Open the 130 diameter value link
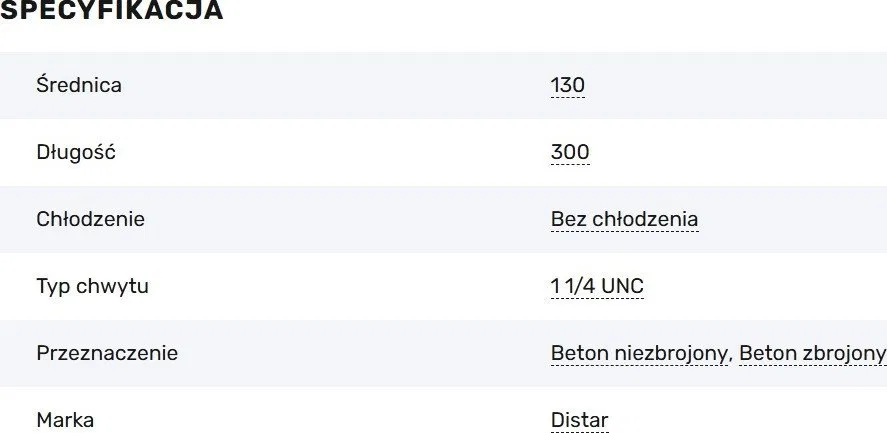Viewport: 887px width, 433px height. [567, 85]
